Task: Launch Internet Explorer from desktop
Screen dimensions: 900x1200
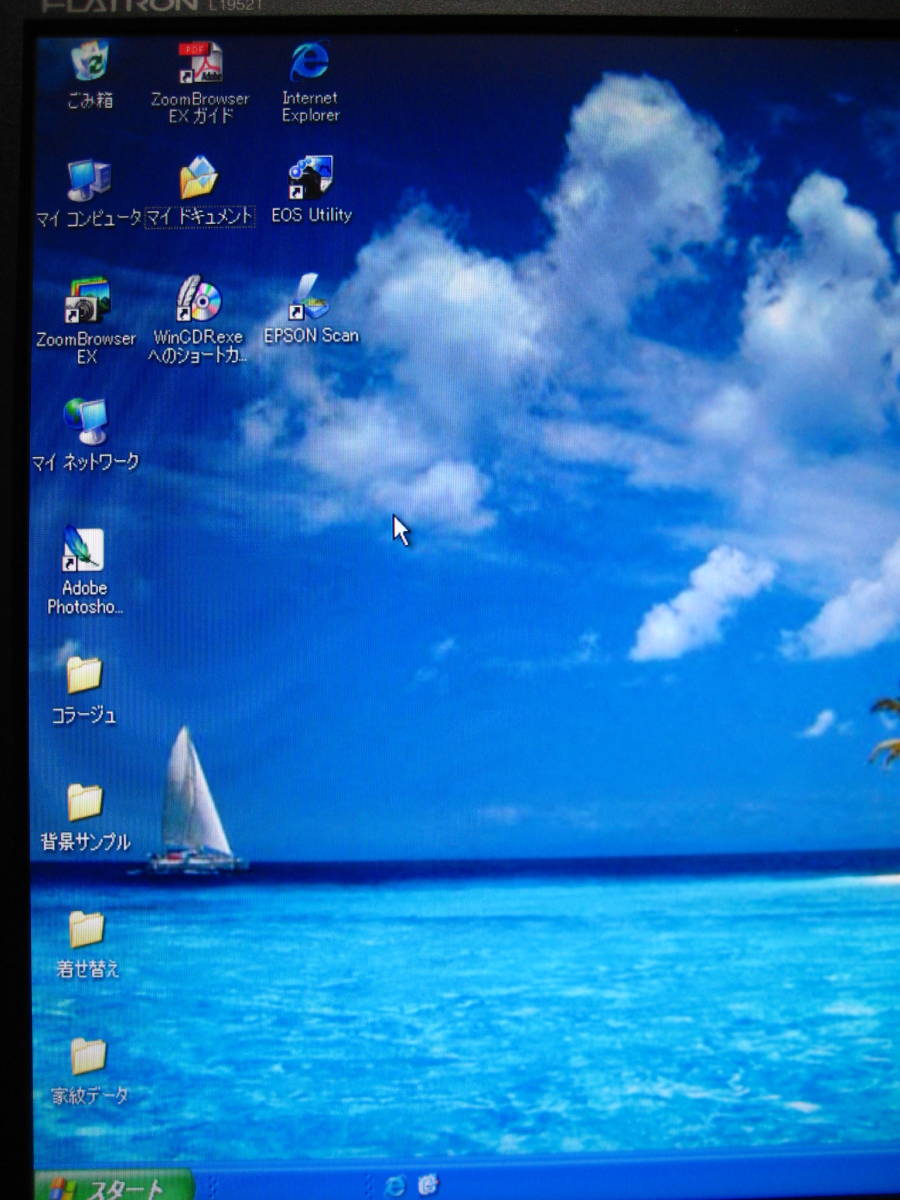Action: (309, 62)
